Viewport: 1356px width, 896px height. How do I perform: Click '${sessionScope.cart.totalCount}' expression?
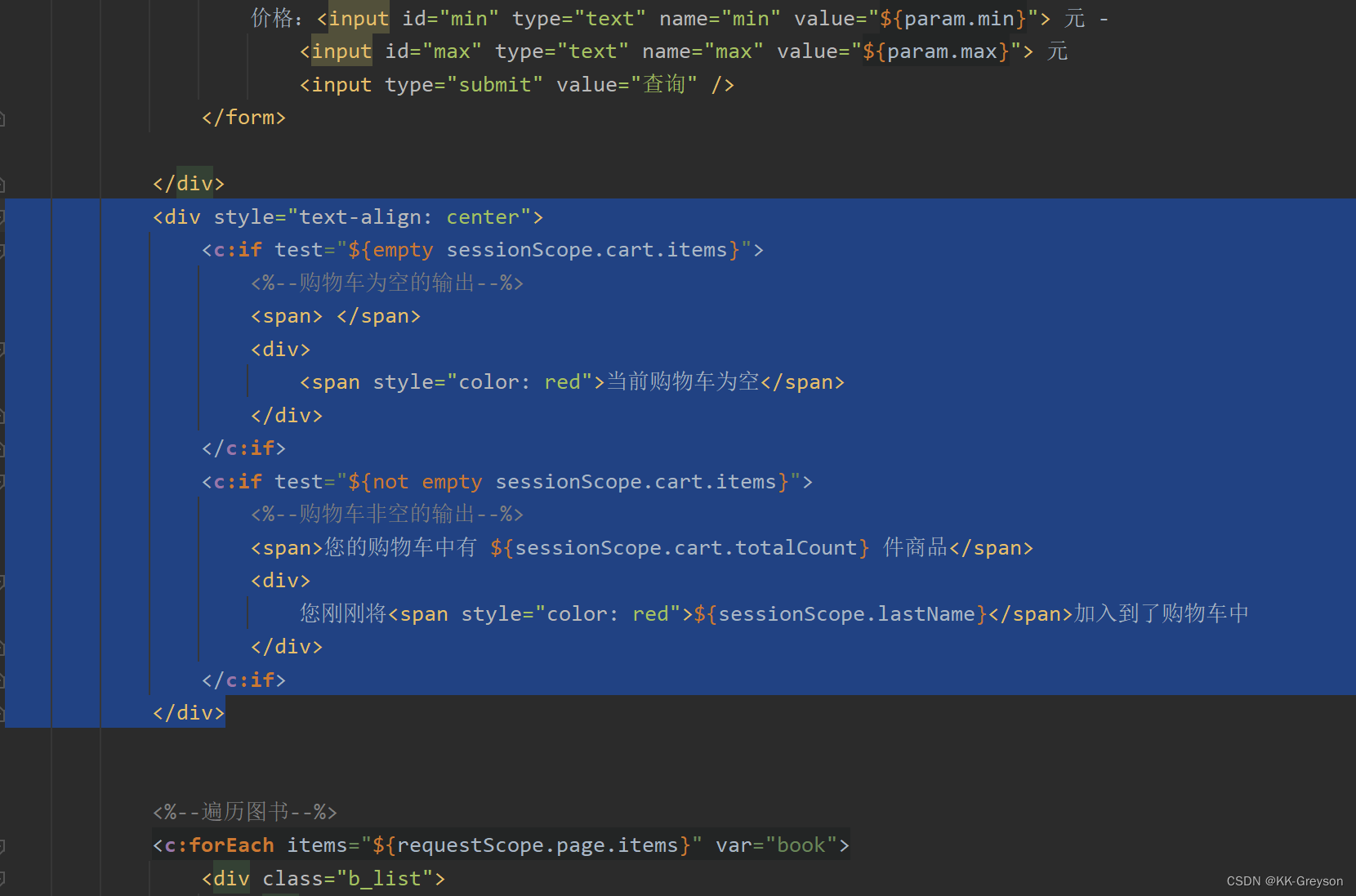[680, 547]
